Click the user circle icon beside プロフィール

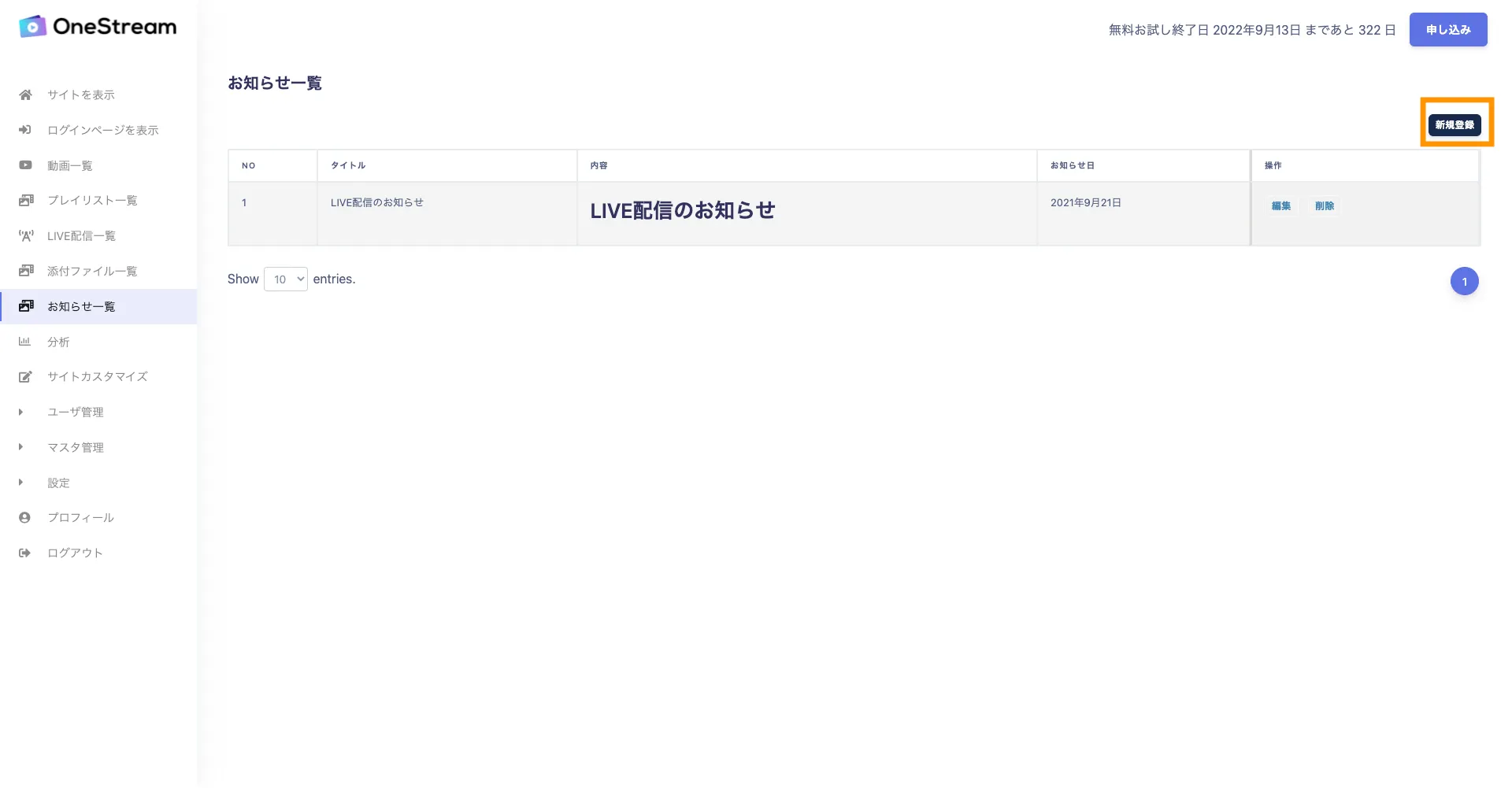coord(24,517)
